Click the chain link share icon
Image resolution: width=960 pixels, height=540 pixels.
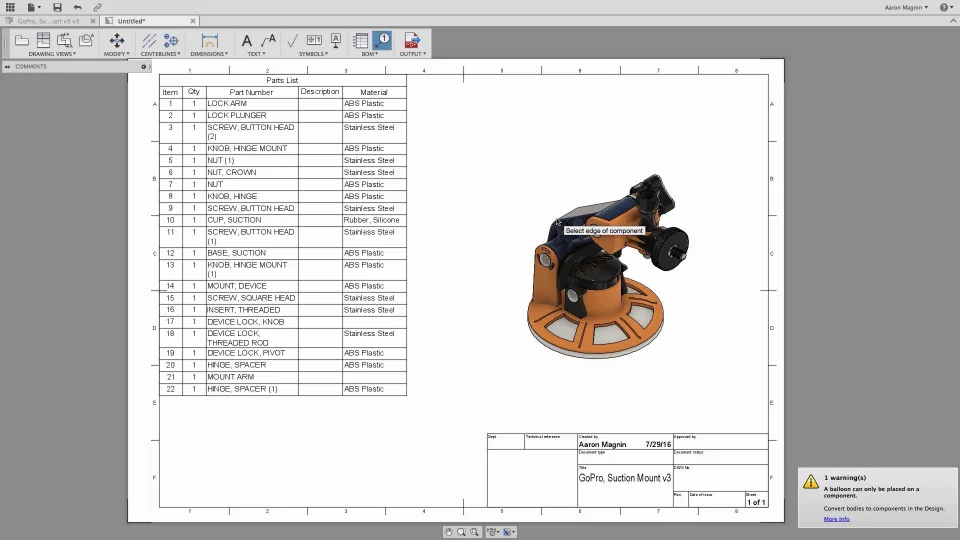pyautogui.click(x=97, y=7)
